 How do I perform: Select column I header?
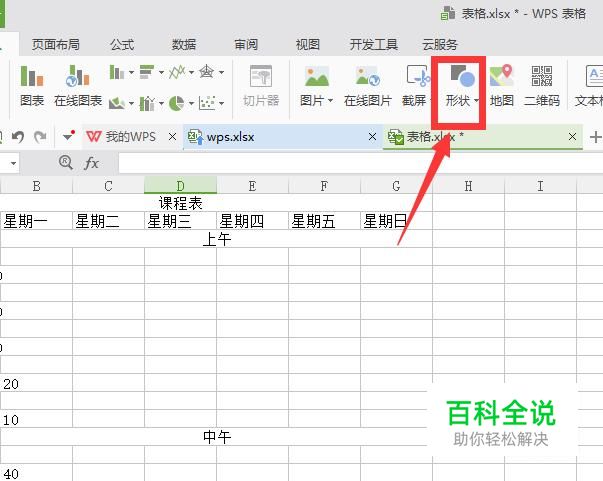pos(540,186)
